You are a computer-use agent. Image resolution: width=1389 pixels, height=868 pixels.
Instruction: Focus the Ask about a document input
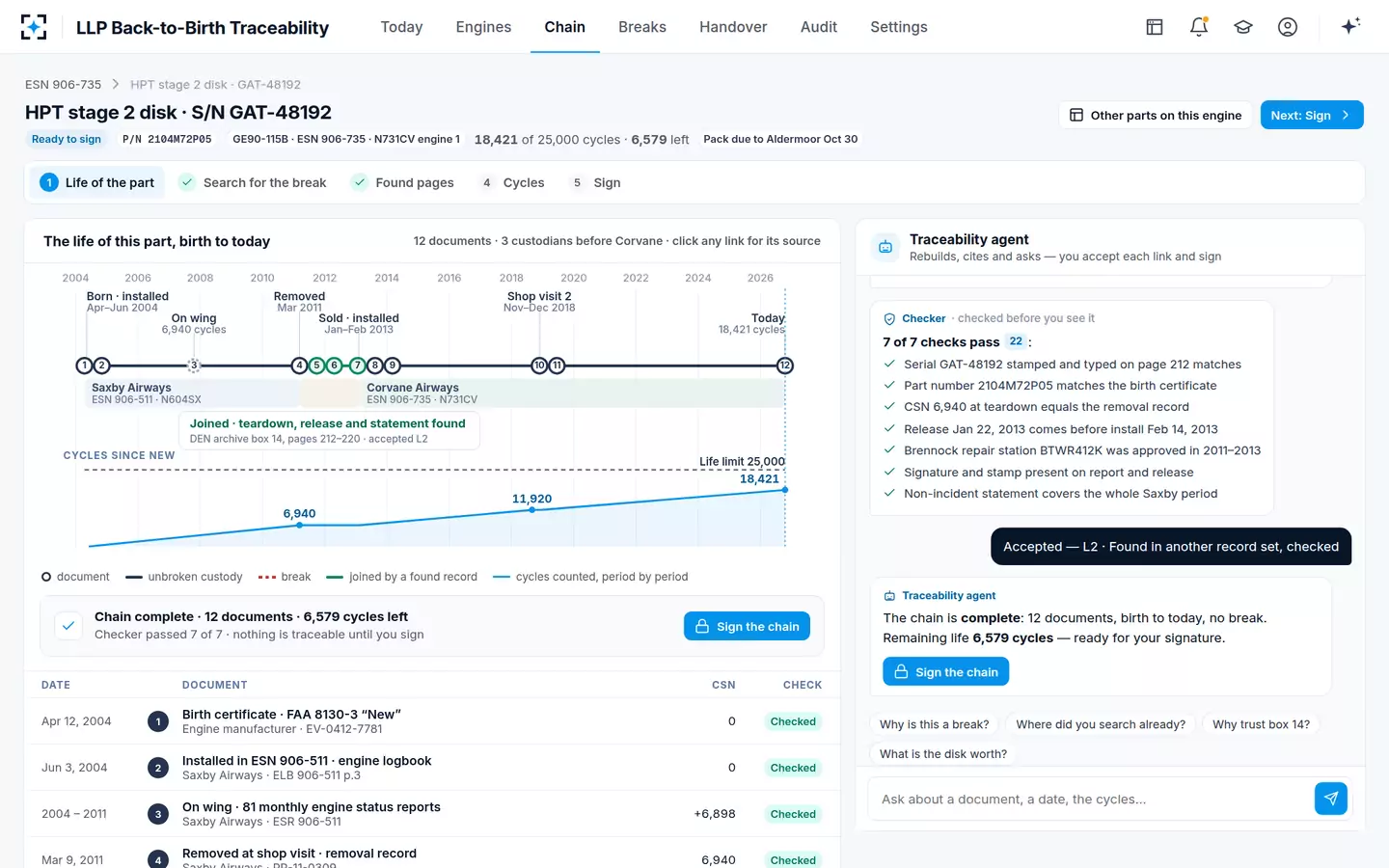pyautogui.click(x=1091, y=799)
